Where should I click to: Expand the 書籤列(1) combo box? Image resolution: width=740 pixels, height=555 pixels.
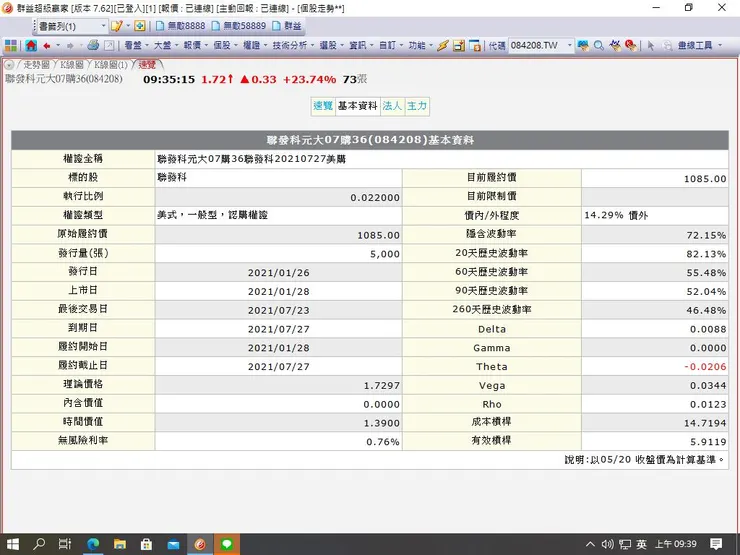(103, 25)
